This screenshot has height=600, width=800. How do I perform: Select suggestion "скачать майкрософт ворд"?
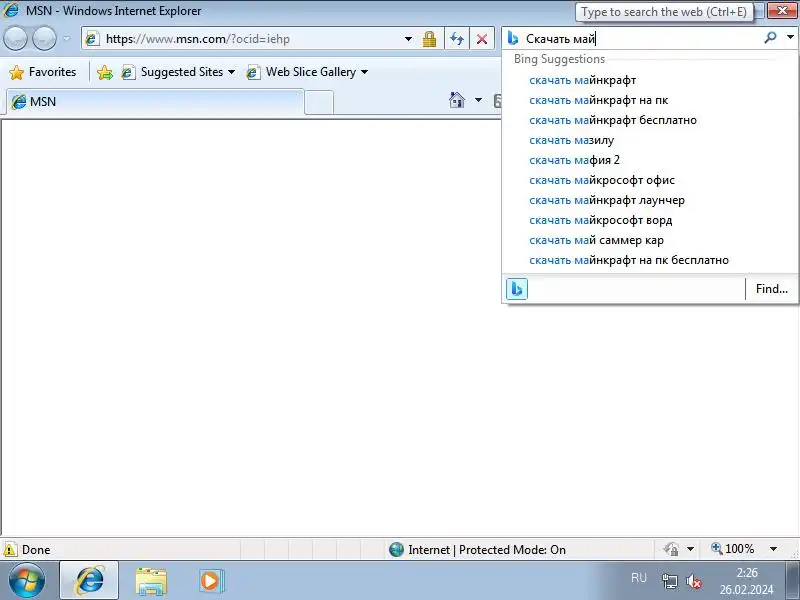tap(649, 220)
